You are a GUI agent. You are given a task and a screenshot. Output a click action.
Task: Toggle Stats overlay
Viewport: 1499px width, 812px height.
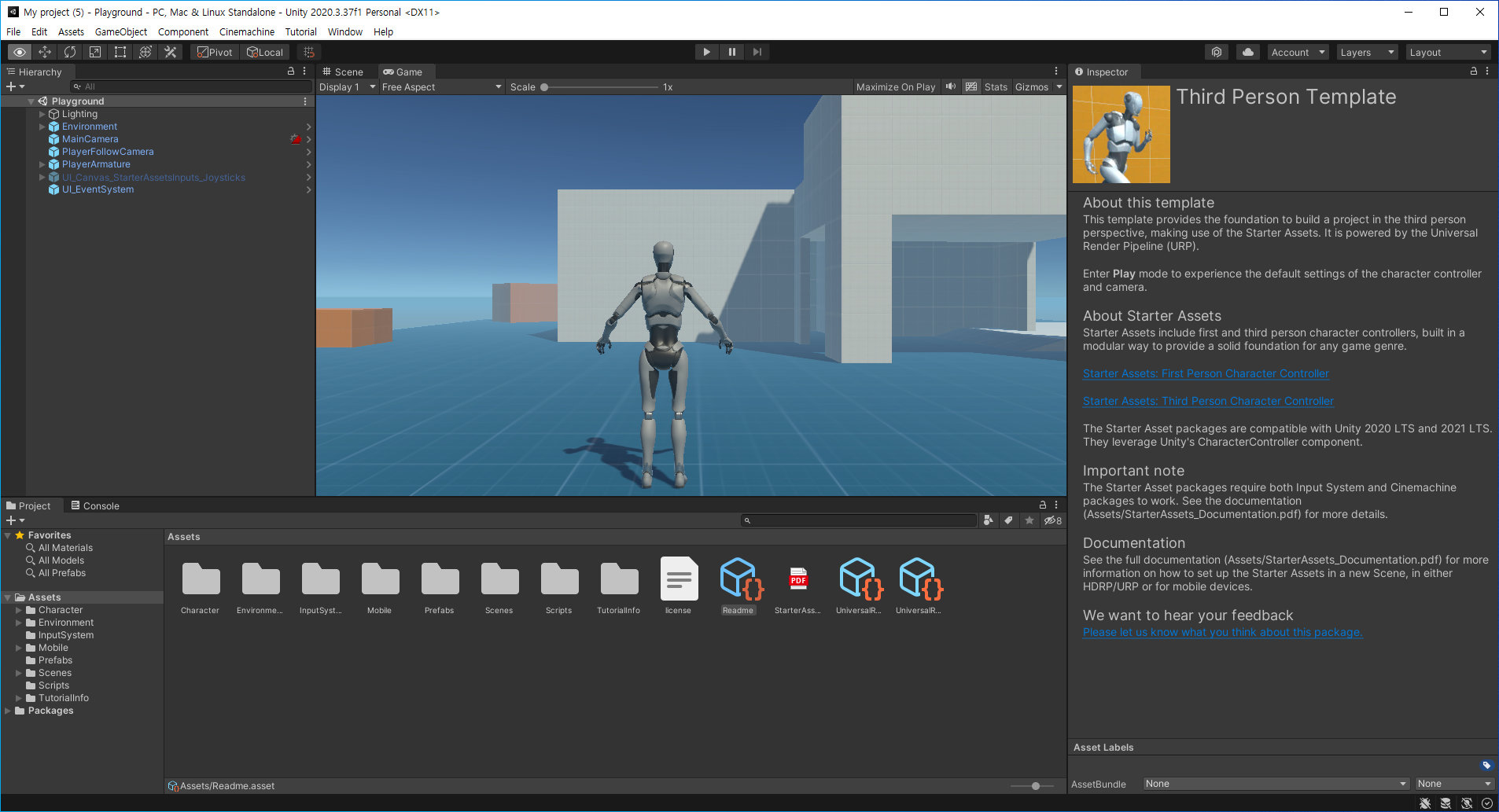coord(996,87)
